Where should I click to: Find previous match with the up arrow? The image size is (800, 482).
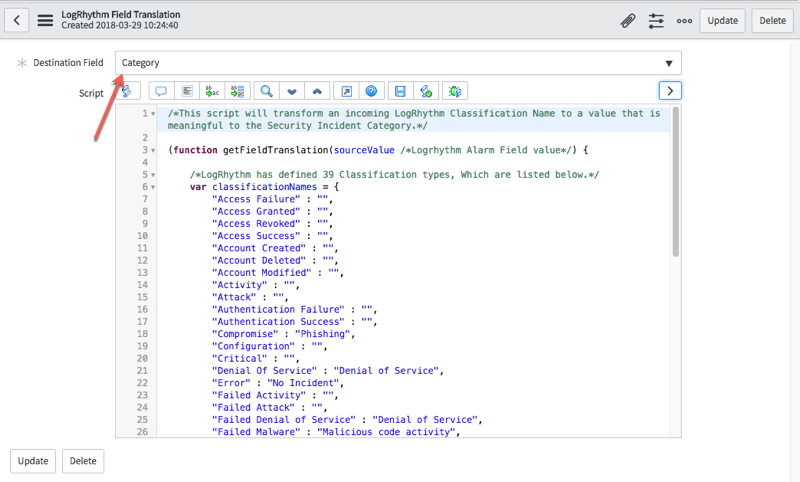coord(317,91)
